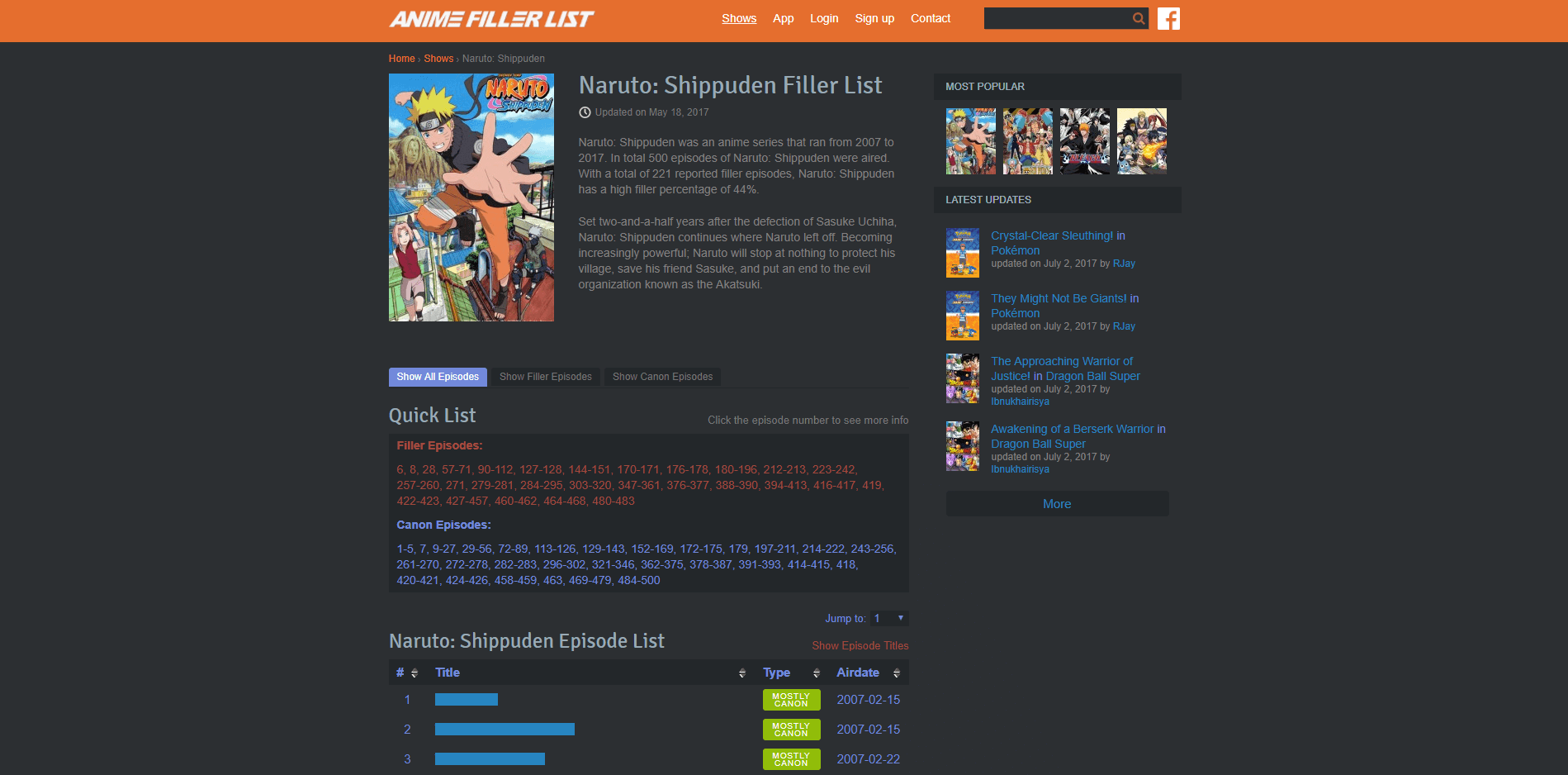Click RJay author link under Crystal-Clear Sleuthing!
Screen dimensions: 1568x775
pos(1124,264)
